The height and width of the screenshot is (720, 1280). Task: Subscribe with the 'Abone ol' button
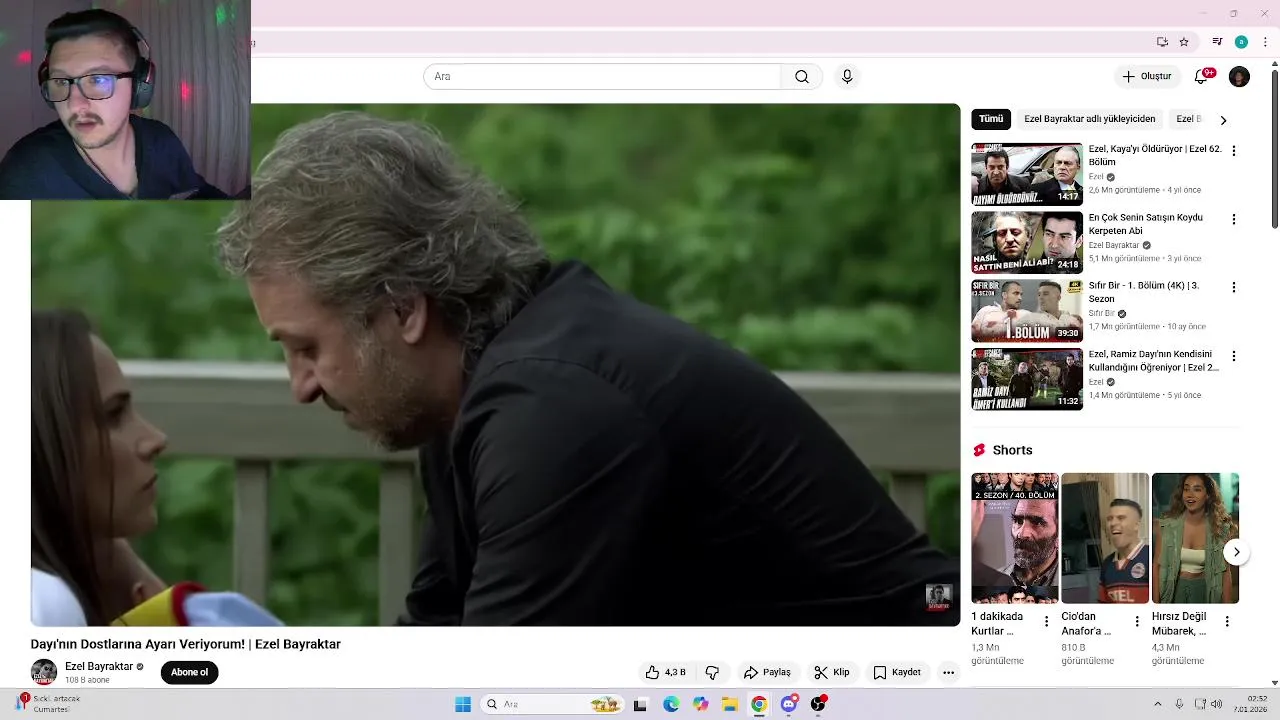(x=189, y=672)
